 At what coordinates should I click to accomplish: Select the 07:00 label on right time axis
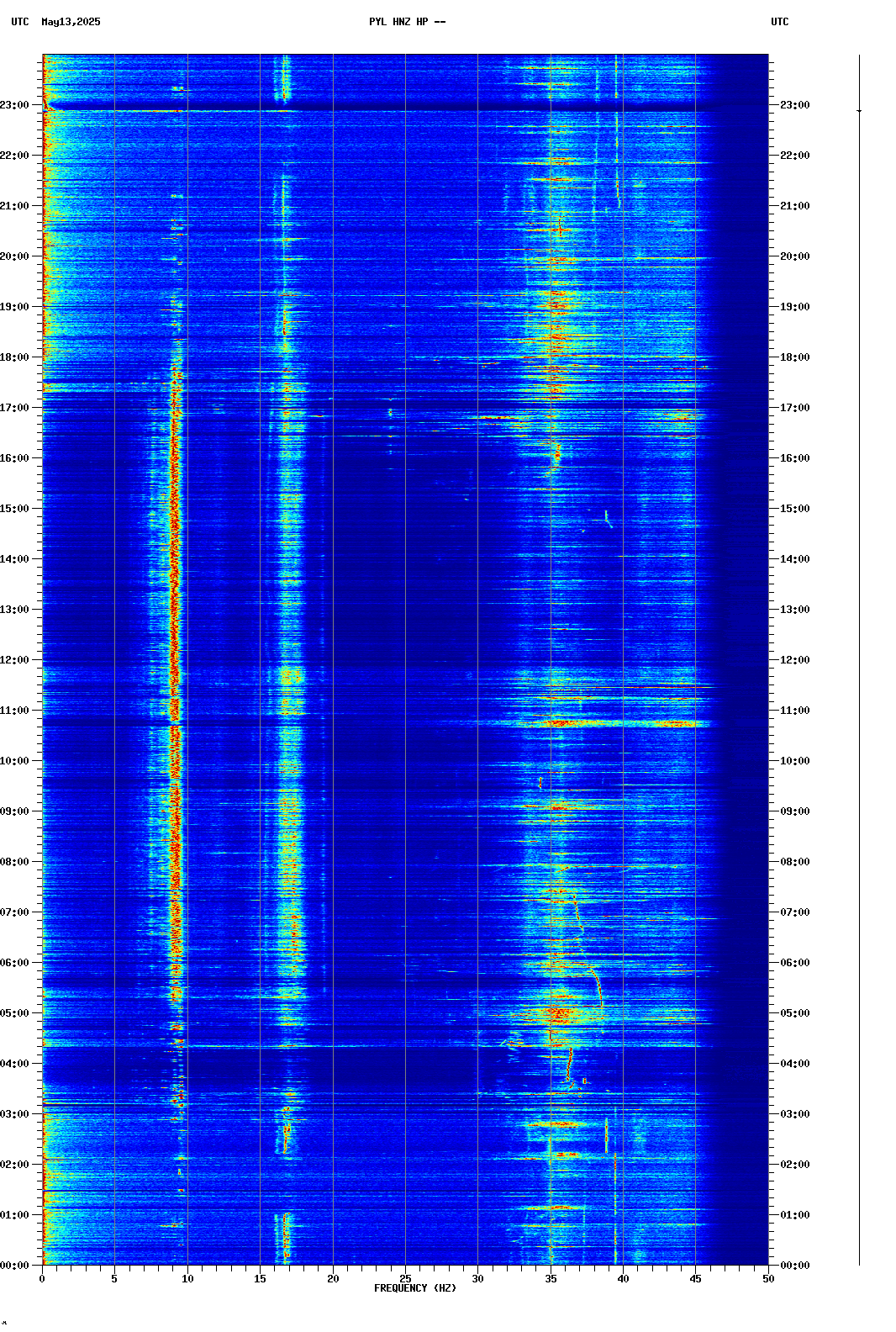click(795, 912)
